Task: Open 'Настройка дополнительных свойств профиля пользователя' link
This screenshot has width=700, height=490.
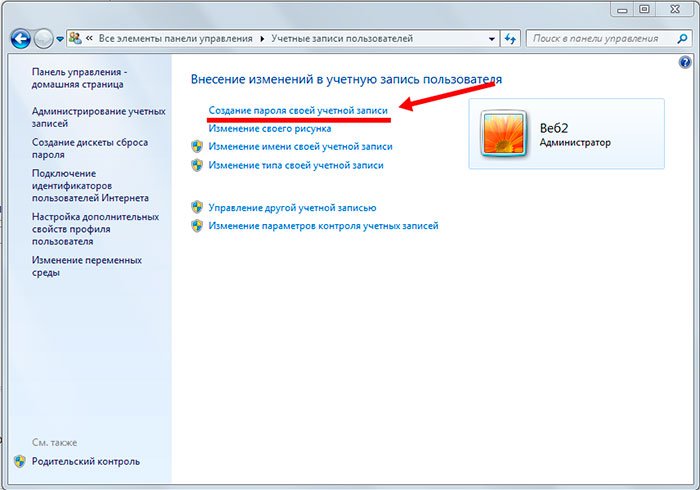Action: point(95,229)
